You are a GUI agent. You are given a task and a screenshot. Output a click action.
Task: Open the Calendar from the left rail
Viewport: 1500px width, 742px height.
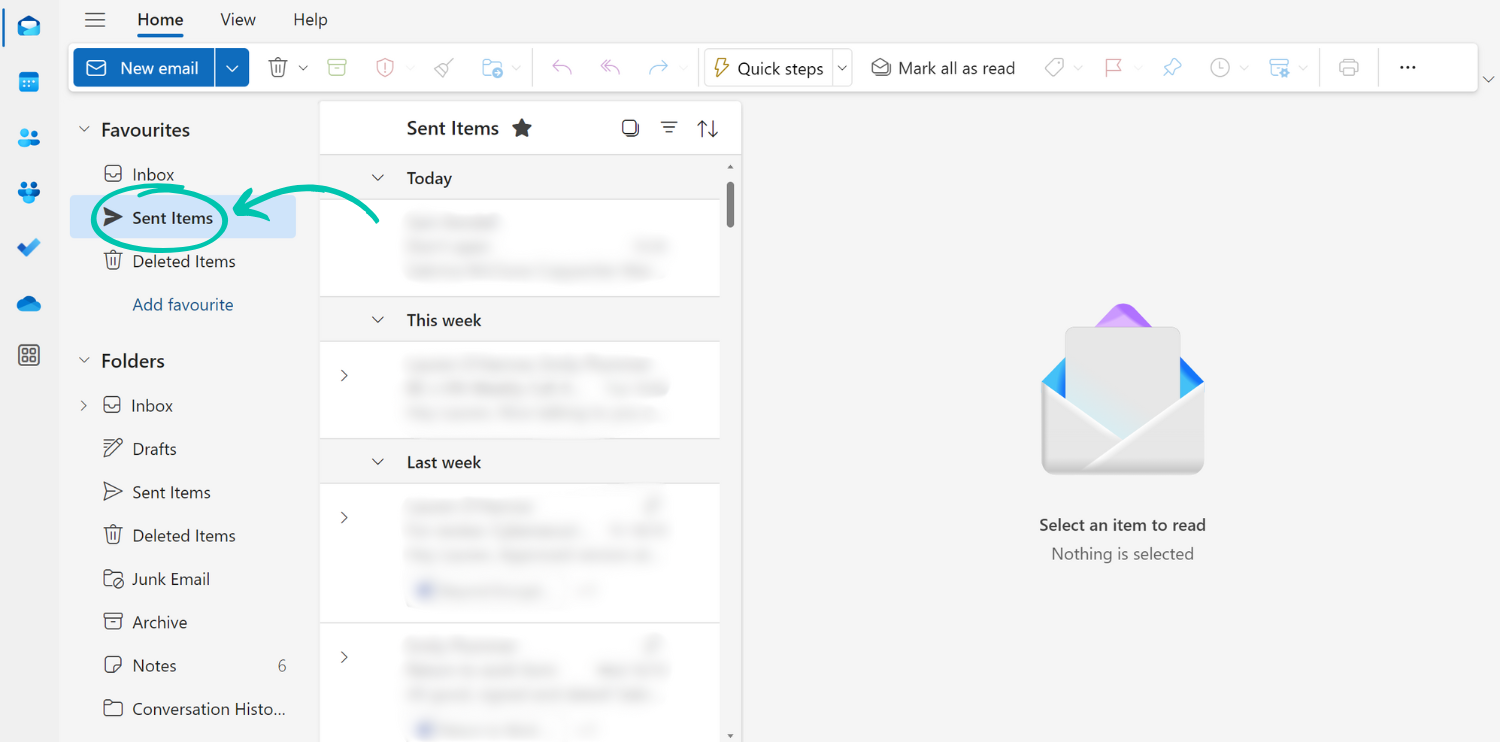click(x=28, y=82)
